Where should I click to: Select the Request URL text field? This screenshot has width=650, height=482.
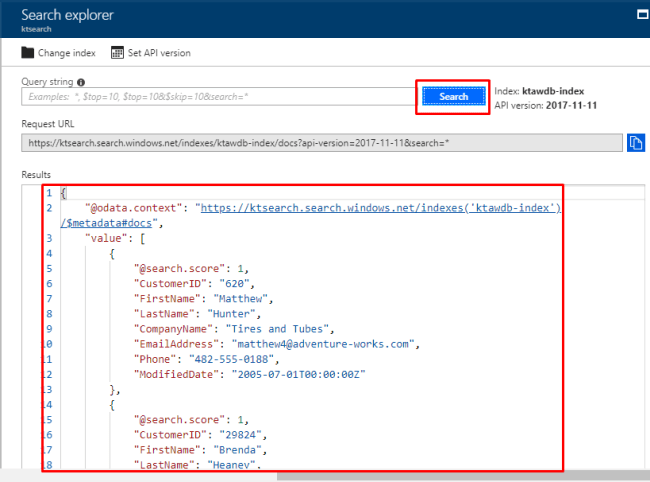click(322, 143)
